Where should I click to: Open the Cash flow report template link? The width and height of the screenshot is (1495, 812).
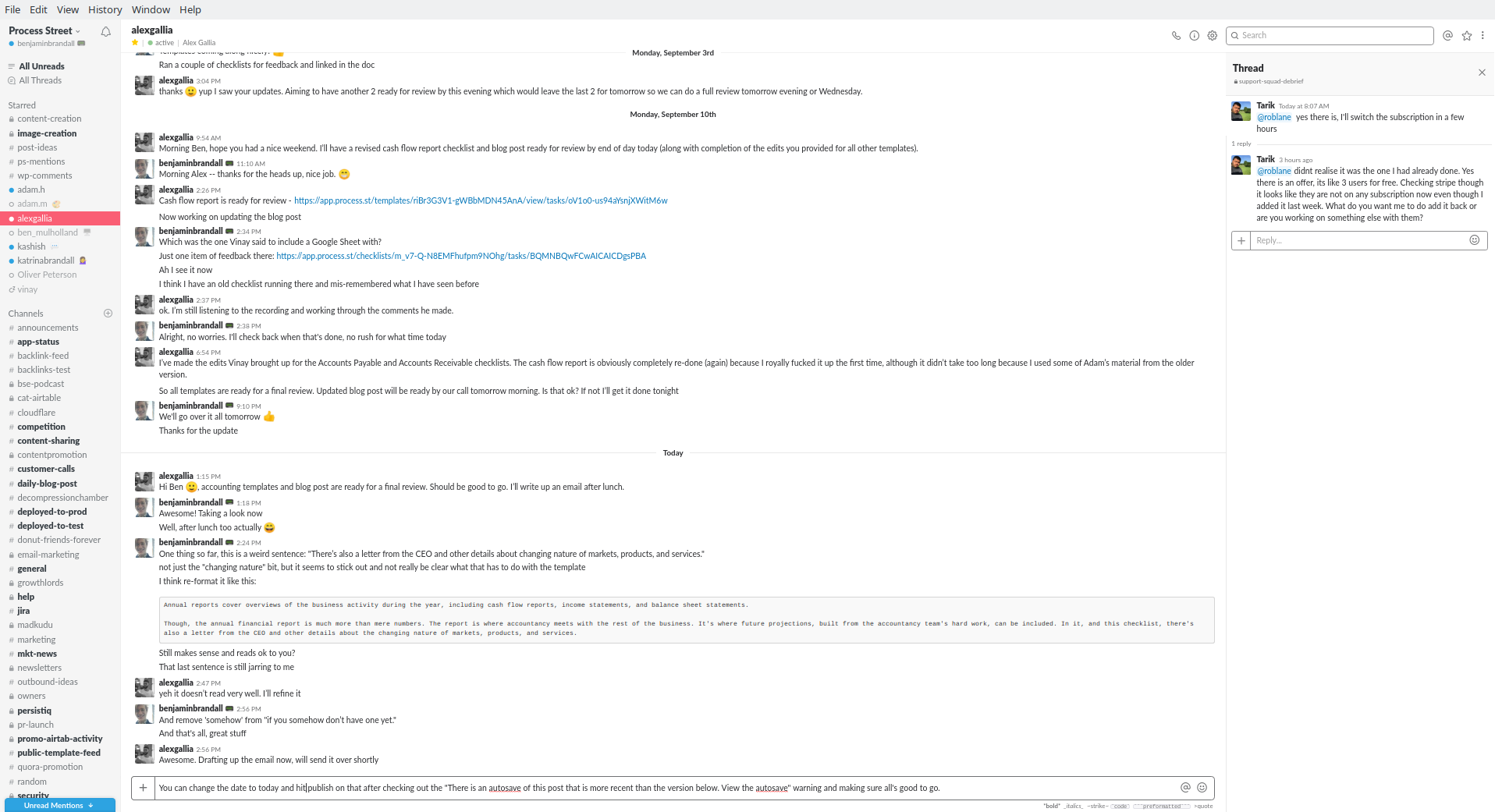click(481, 200)
